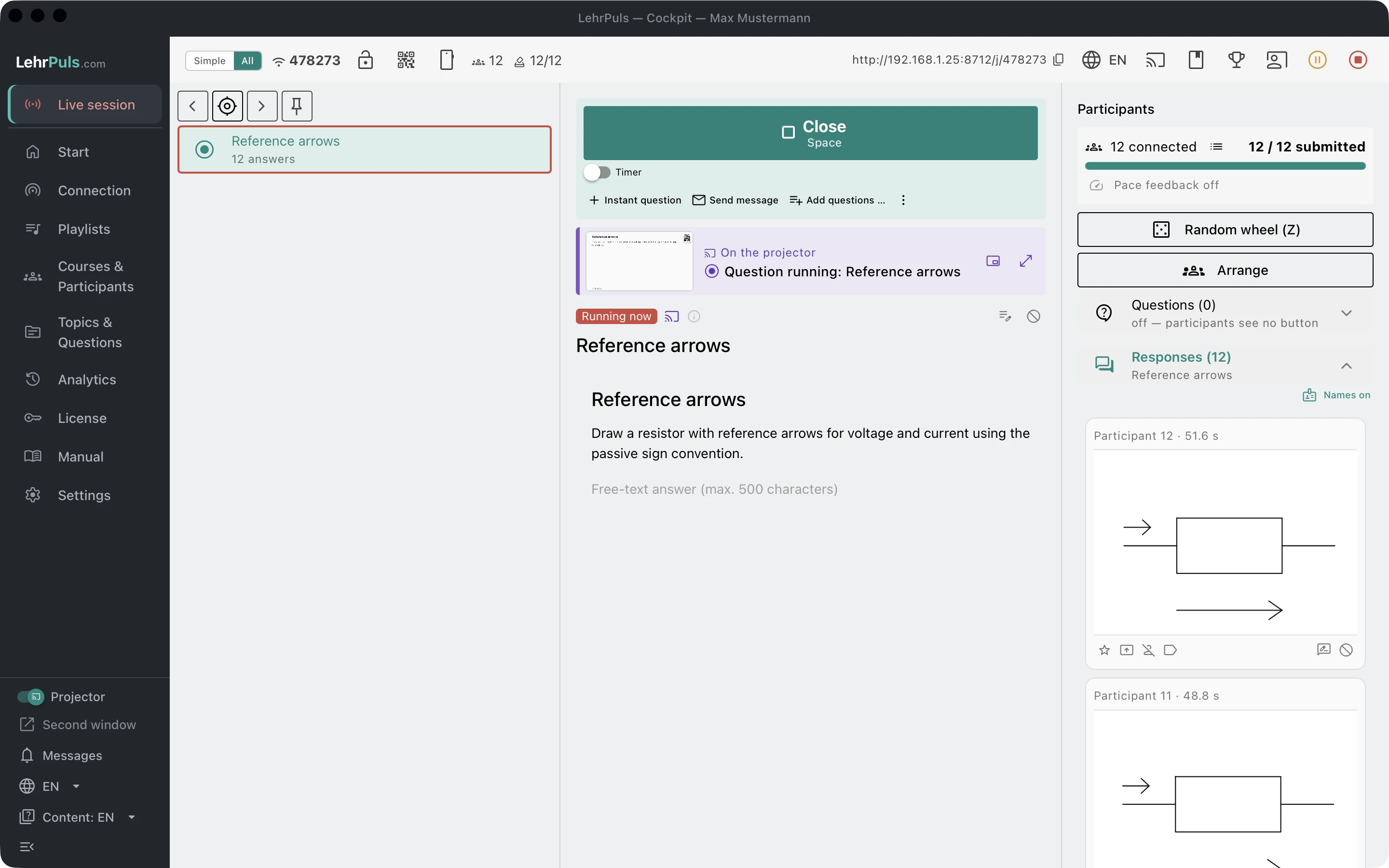Image resolution: width=1389 pixels, height=868 pixels.
Task: Toggle Names on for responses
Action: [x=1336, y=395]
